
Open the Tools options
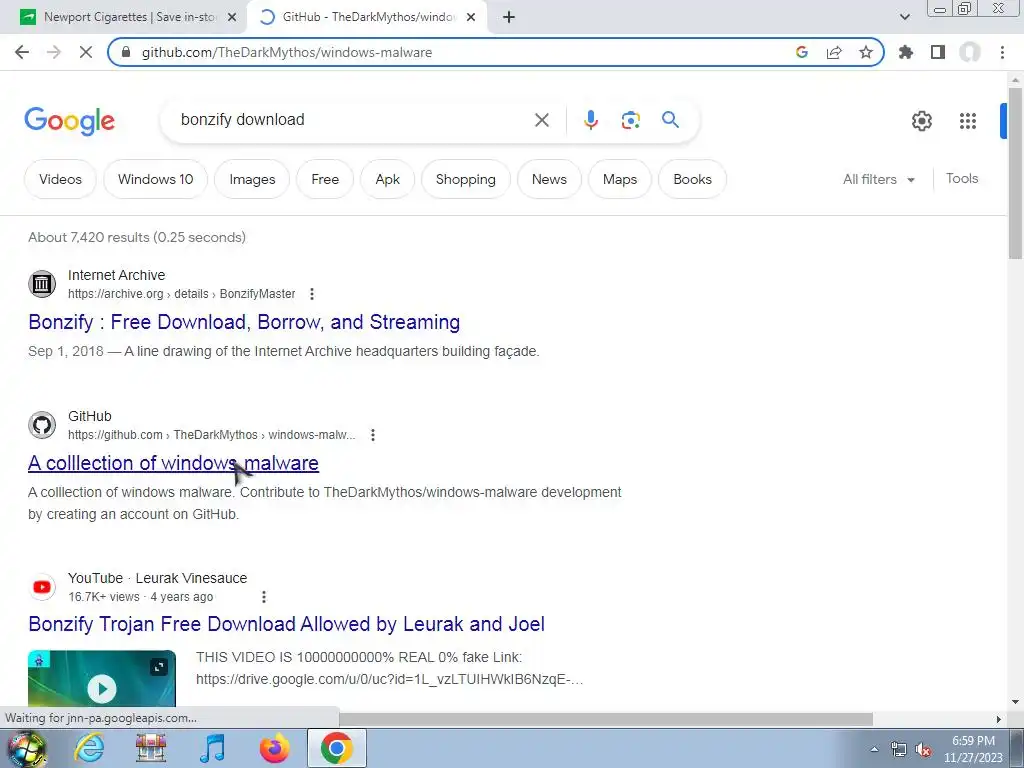962,178
